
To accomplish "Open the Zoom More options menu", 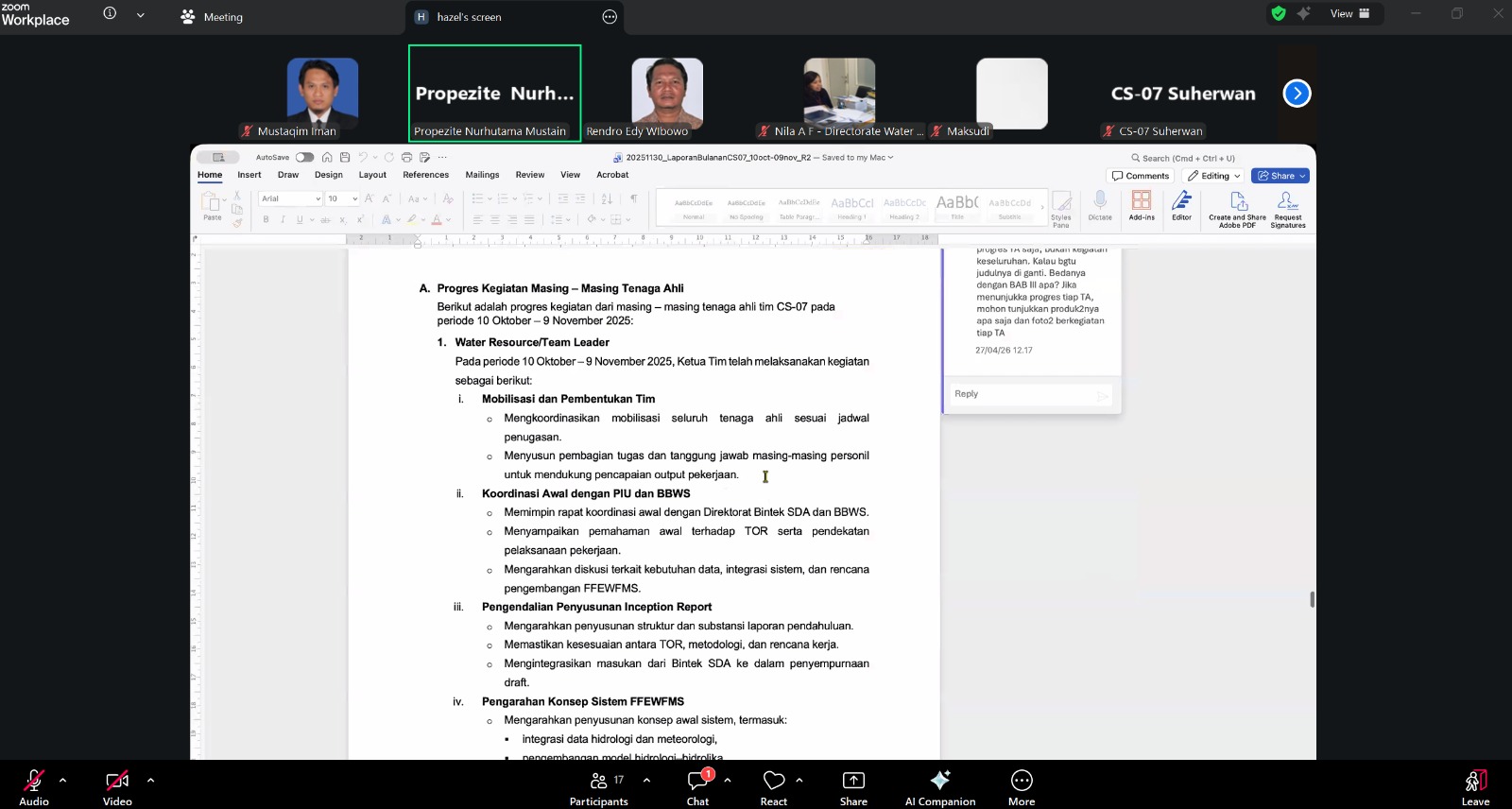I will [x=1022, y=787].
